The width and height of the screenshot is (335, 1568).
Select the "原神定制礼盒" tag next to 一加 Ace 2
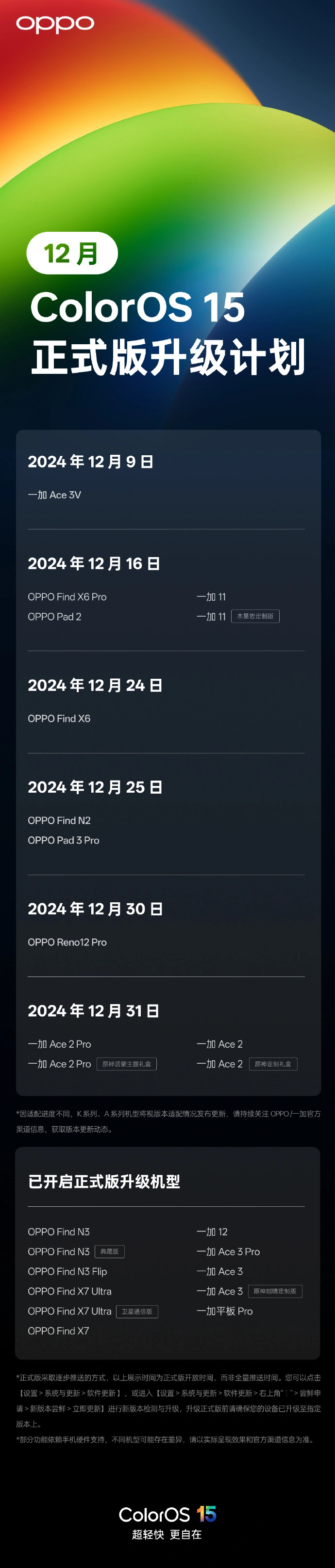pyautogui.click(x=273, y=1064)
